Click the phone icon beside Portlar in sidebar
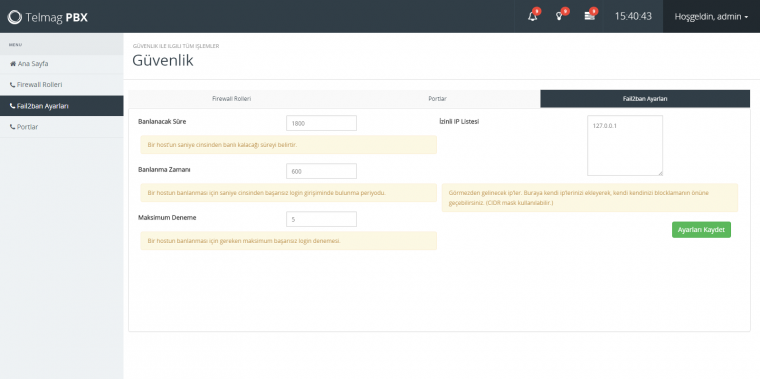Screen dimensions: 760x379 click(13, 127)
